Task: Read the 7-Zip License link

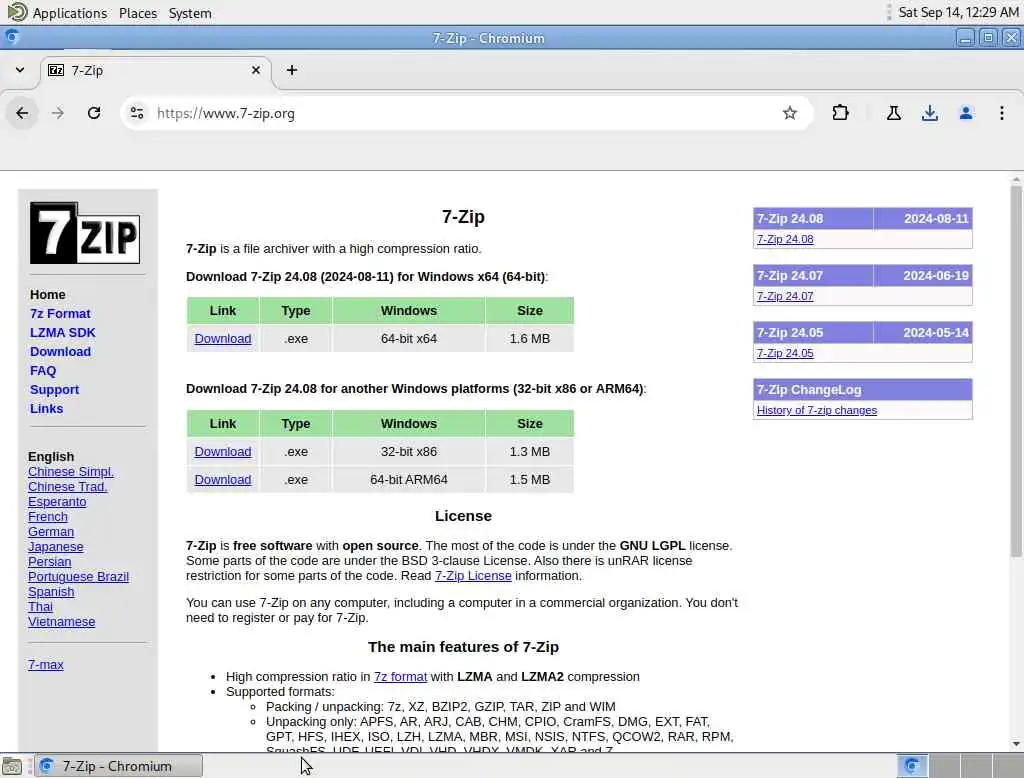Action: (473, 575)
